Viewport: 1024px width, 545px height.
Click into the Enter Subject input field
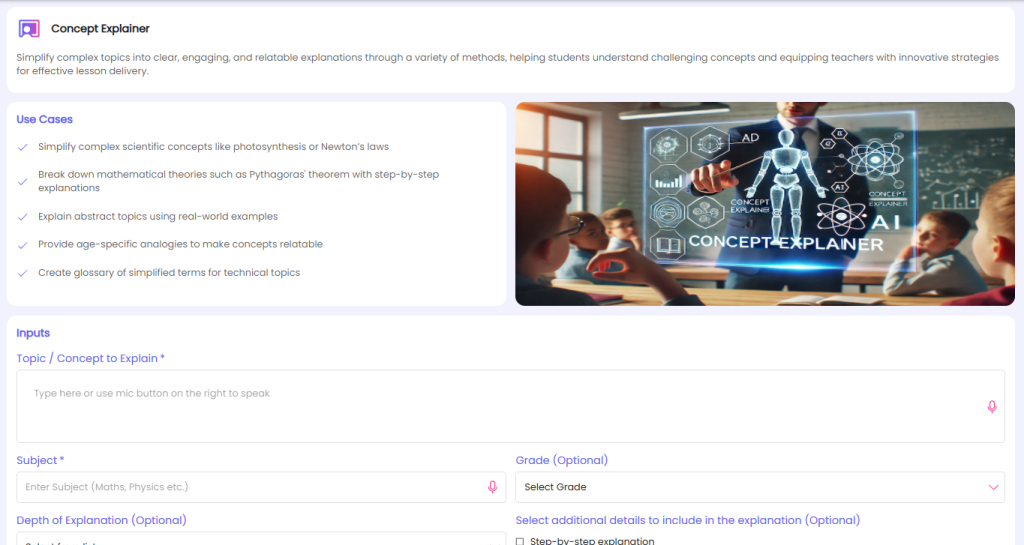pos(250,487)
